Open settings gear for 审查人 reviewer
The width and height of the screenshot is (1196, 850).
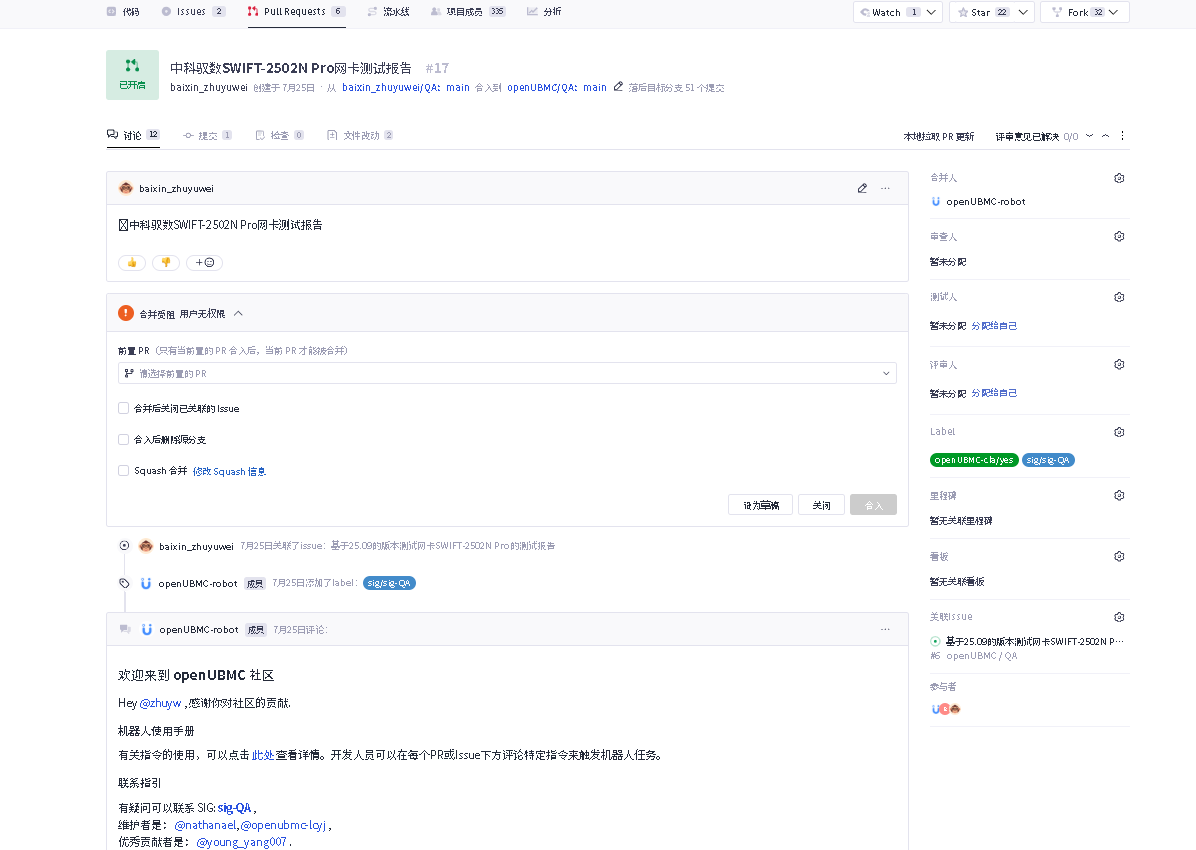(1119, 237)
